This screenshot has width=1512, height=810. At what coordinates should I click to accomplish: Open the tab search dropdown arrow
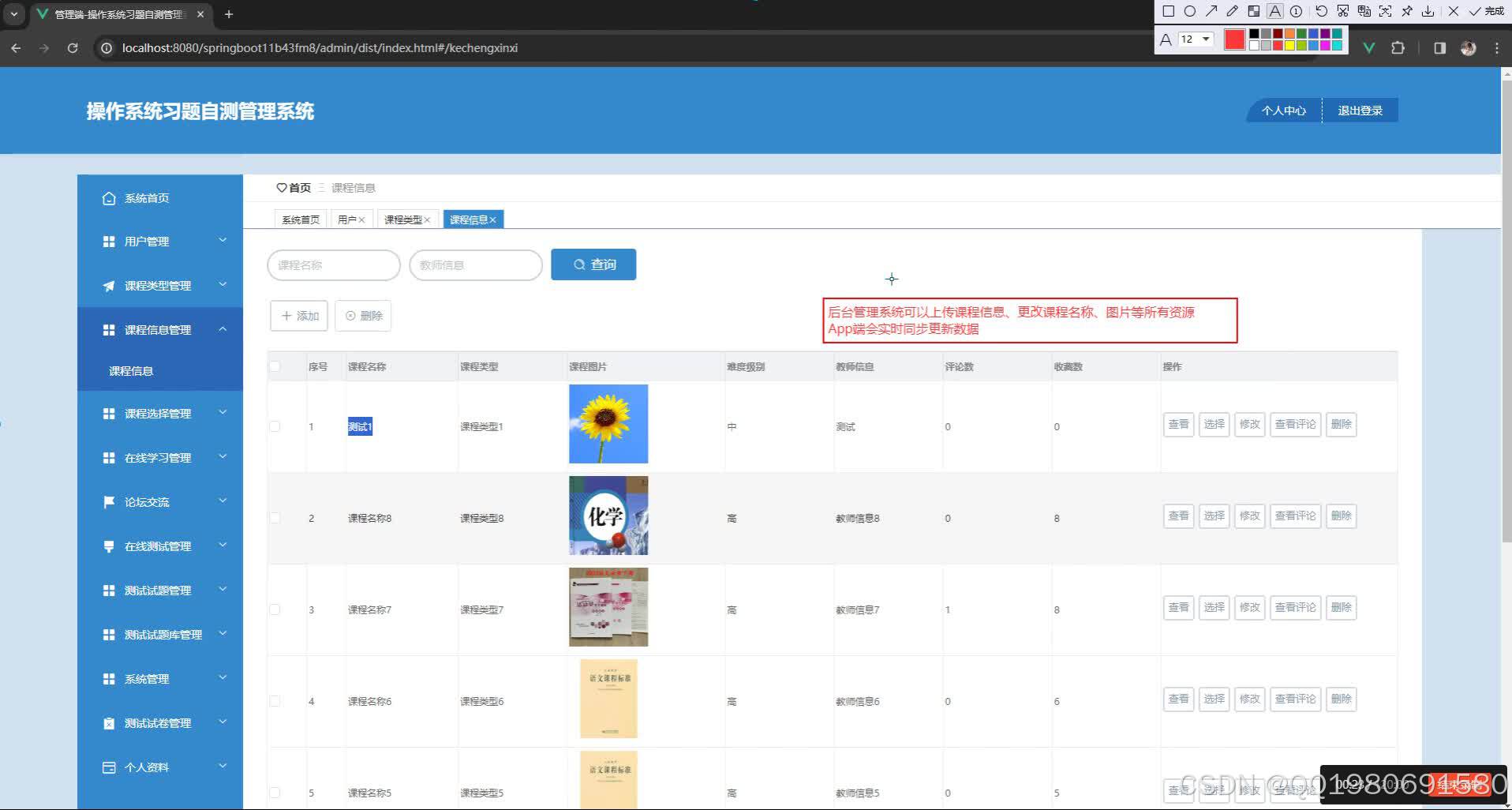coord(14,14)
